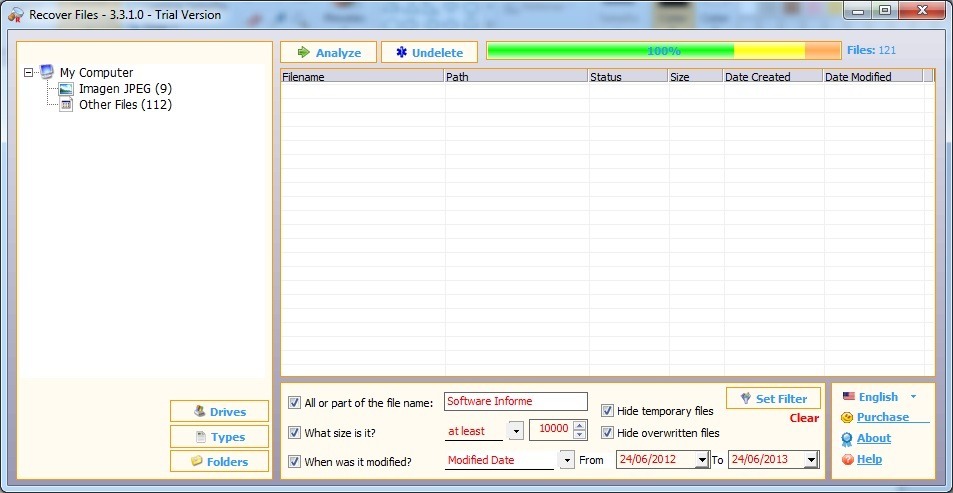Open the Types view
Screen dimensions: 953x493
tap(219, 436)
